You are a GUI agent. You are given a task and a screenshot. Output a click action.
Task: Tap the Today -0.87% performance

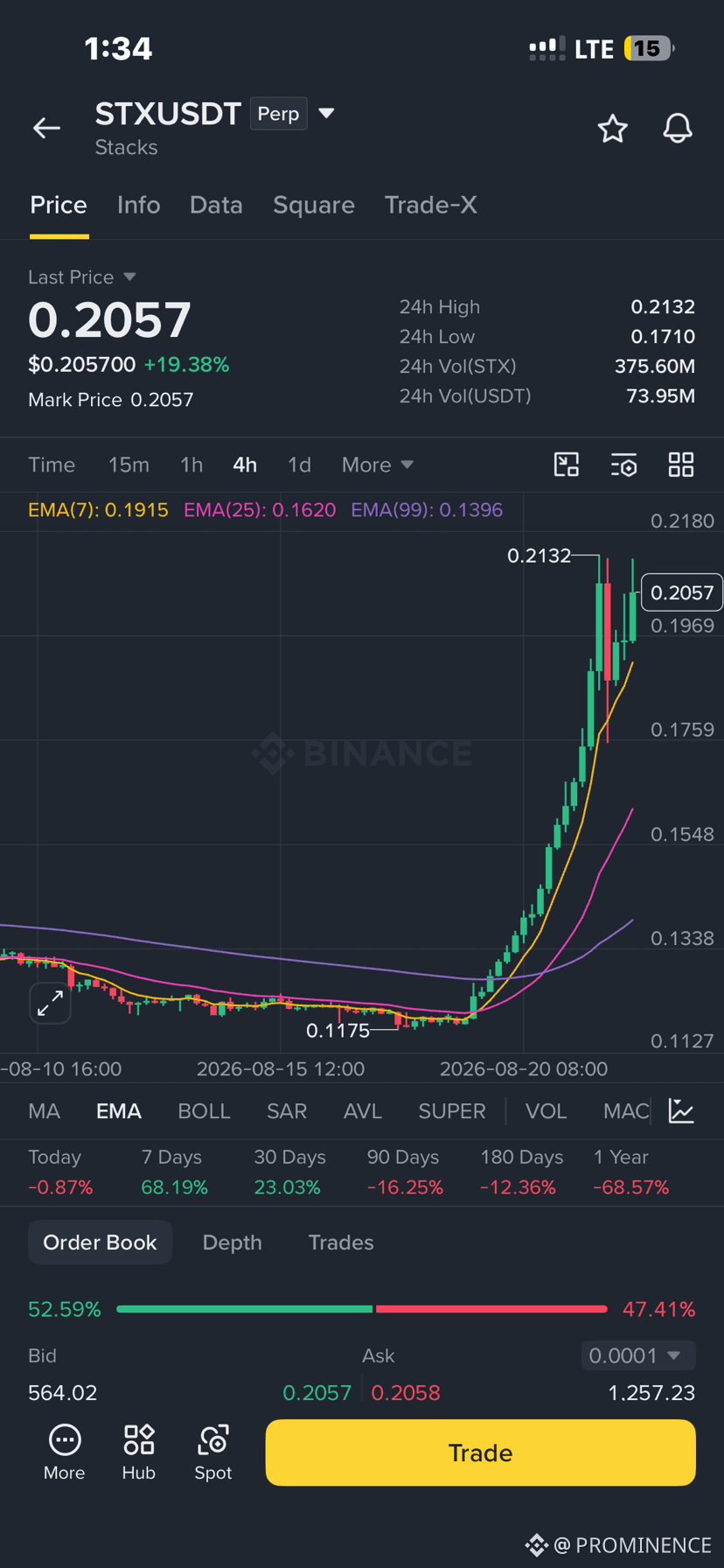point(60,1172)
